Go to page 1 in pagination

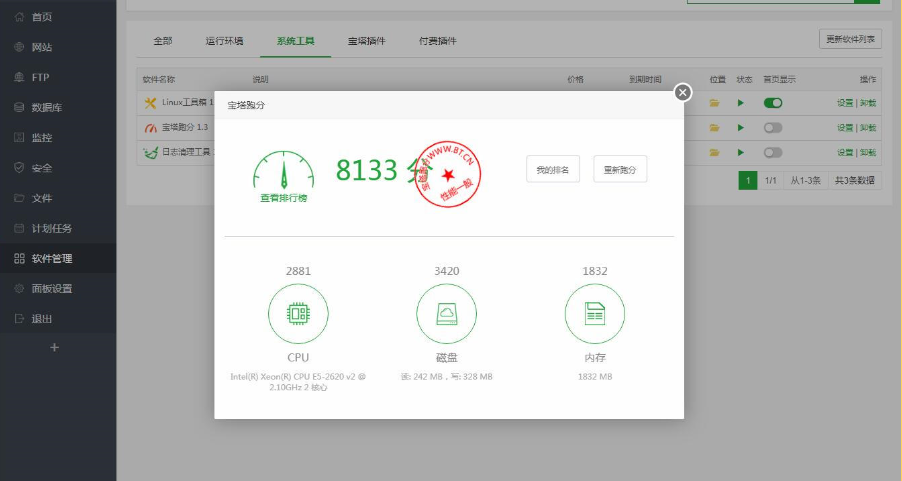tap(748, 181)
